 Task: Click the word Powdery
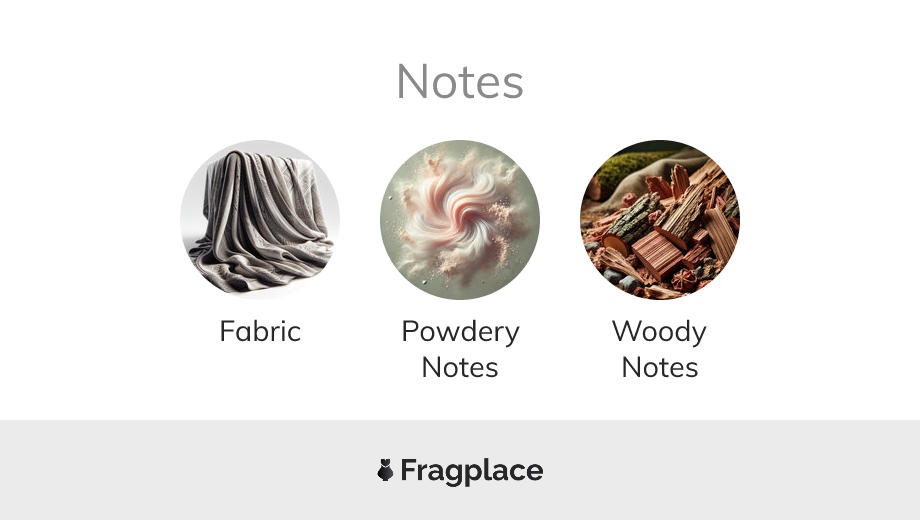point(461,332)
